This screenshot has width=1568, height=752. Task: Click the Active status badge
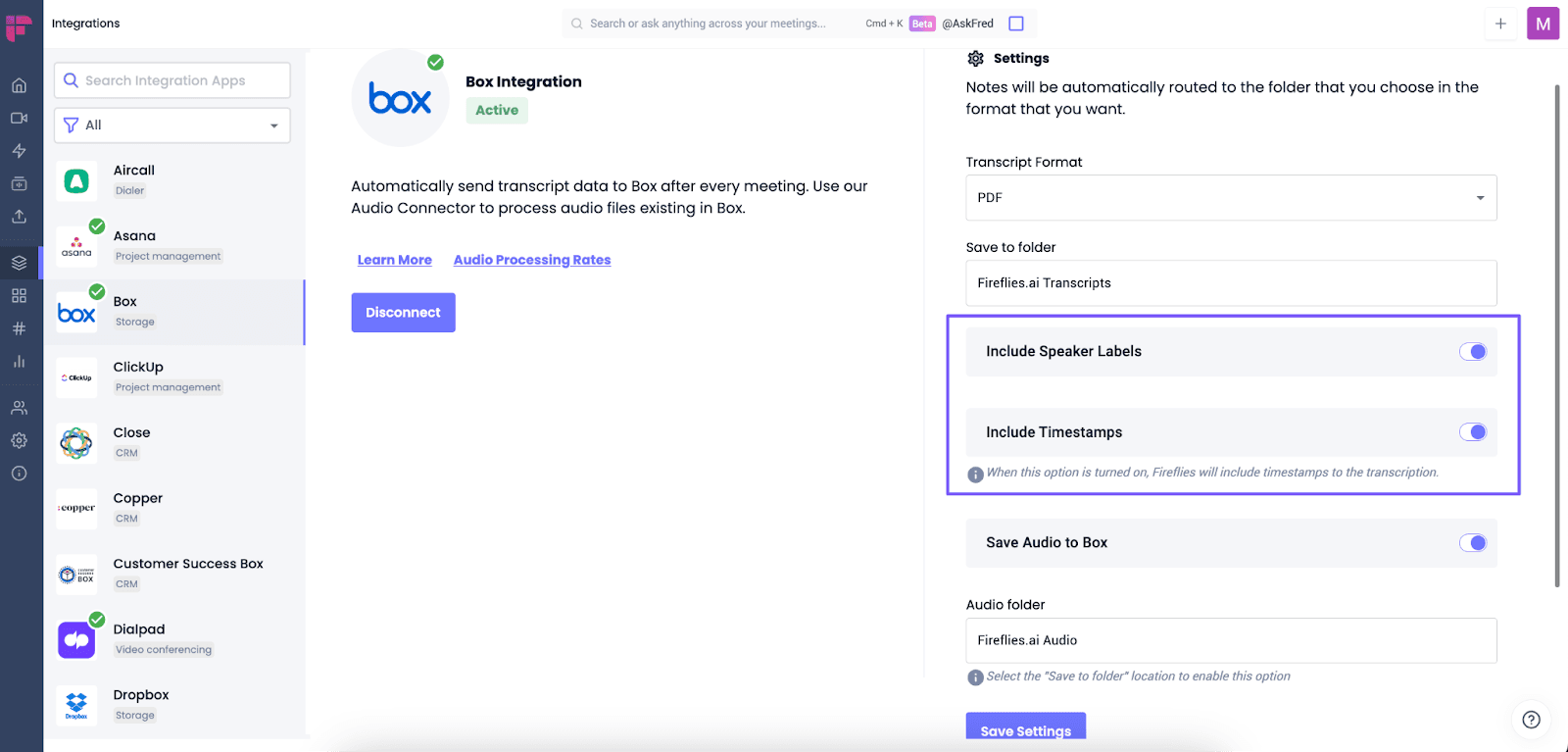[497, 111]
